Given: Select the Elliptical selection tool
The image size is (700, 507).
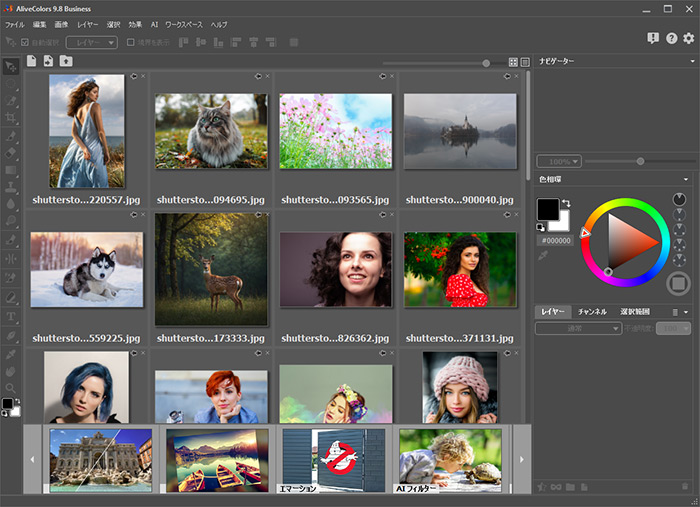Looking at the screenshot, I should 11,83.
